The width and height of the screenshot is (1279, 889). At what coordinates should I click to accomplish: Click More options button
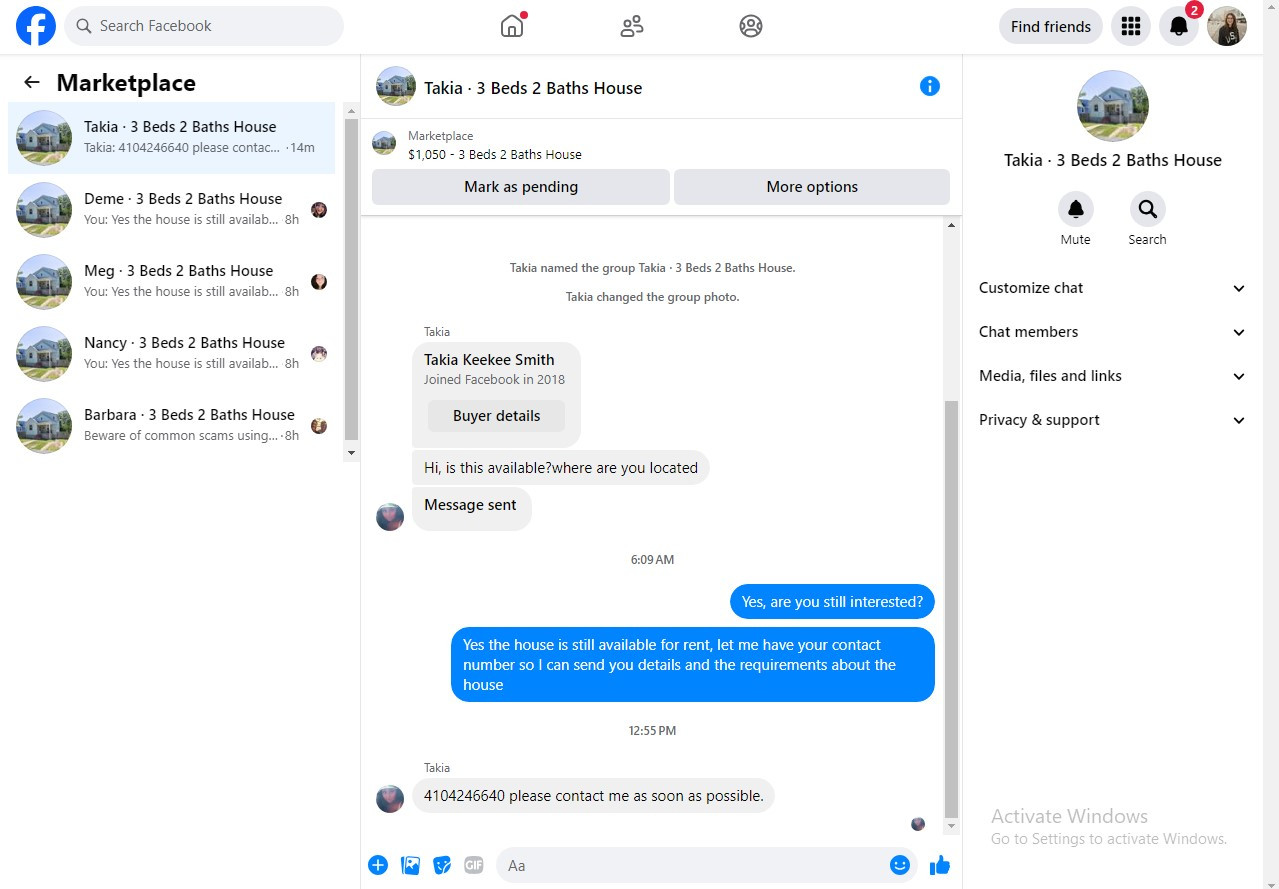coord(812,187)
